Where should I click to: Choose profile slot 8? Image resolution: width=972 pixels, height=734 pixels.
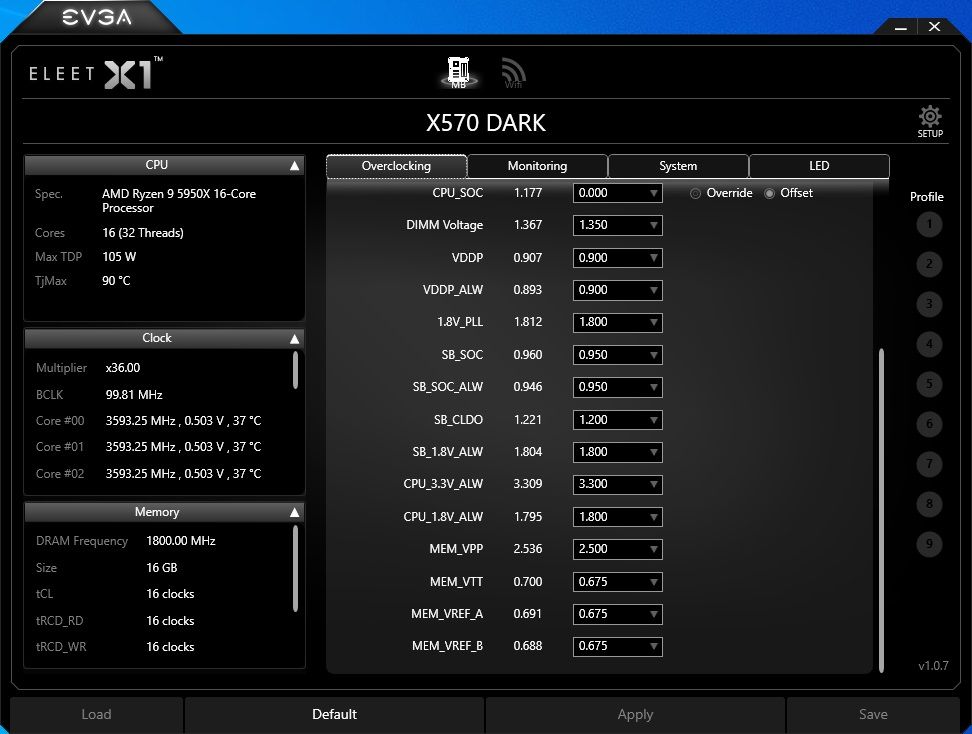[x=929, y=503]
